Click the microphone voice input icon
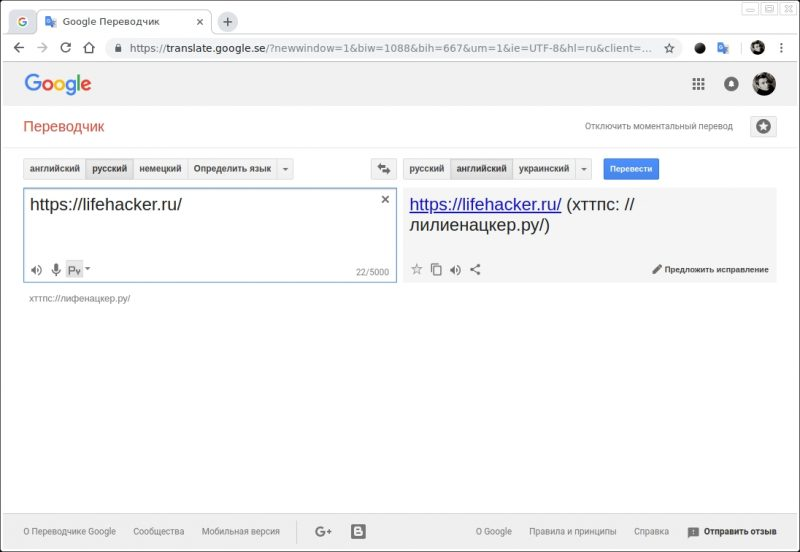Screen dimensions: 800x552 coord(56,270)
